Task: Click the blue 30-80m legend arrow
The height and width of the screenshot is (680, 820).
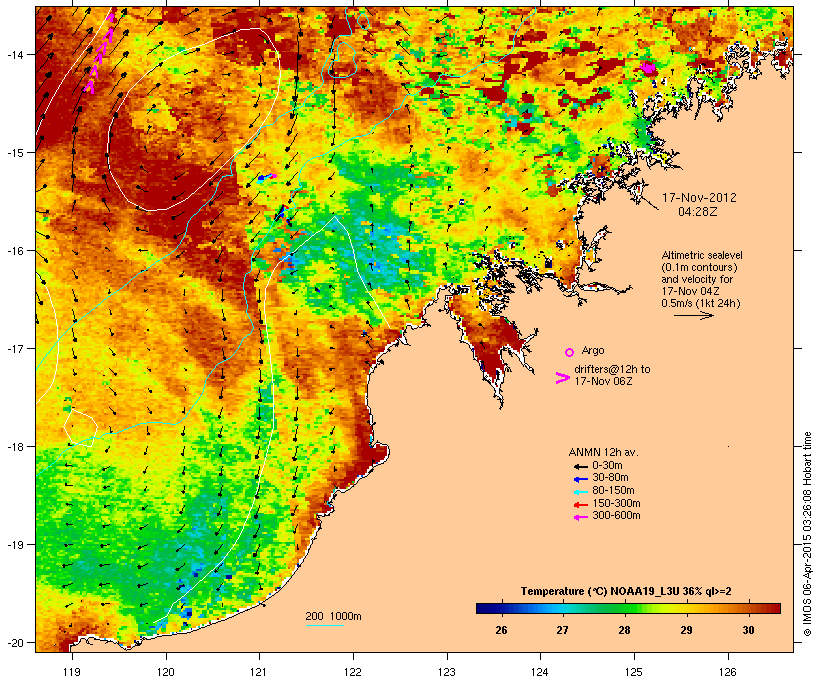Action: [580, 479]
